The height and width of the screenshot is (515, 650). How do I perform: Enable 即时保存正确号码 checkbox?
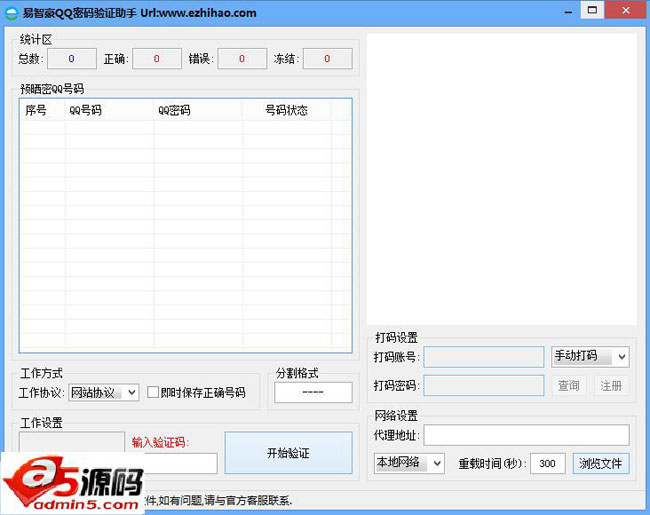point(153,392)
